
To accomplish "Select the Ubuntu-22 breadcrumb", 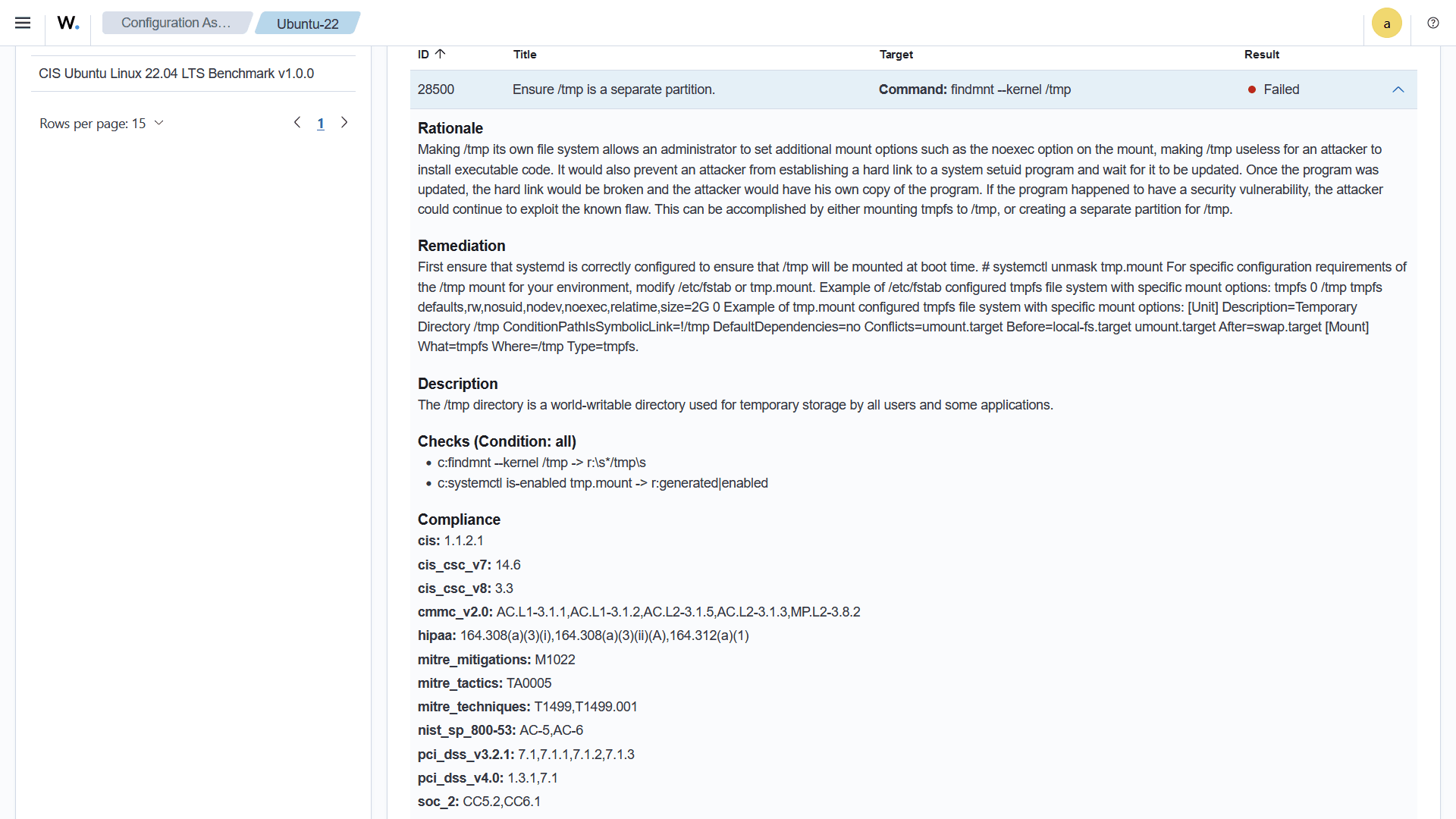I will [x=307, y=24].
